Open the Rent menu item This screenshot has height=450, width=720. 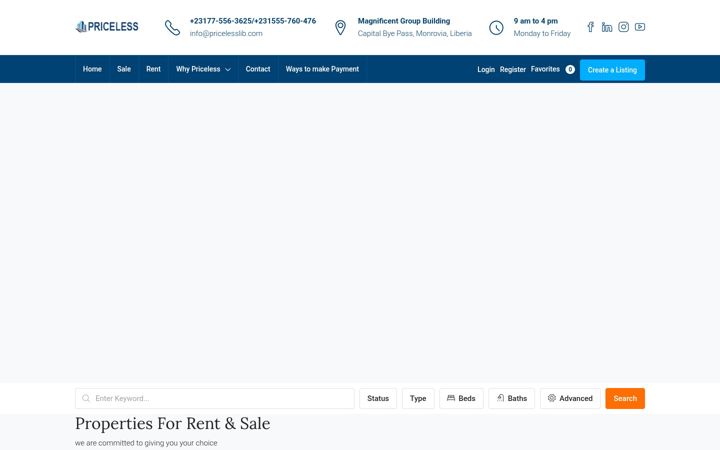coord(153,69)
